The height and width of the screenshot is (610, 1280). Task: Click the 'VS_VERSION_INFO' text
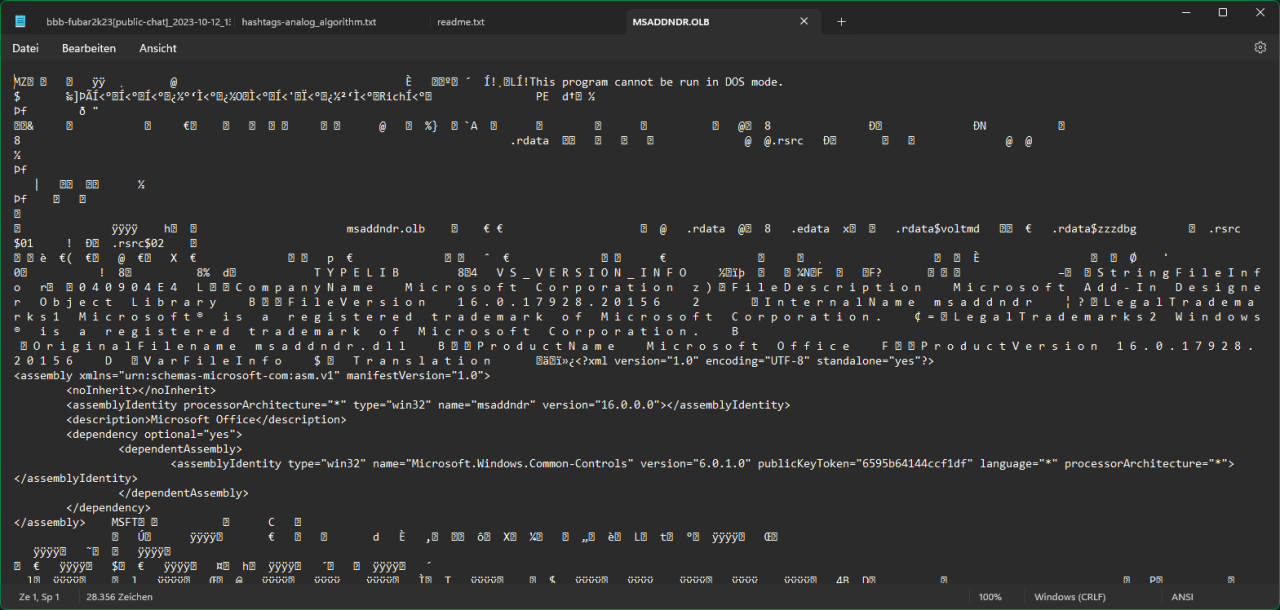pos(591,273)
